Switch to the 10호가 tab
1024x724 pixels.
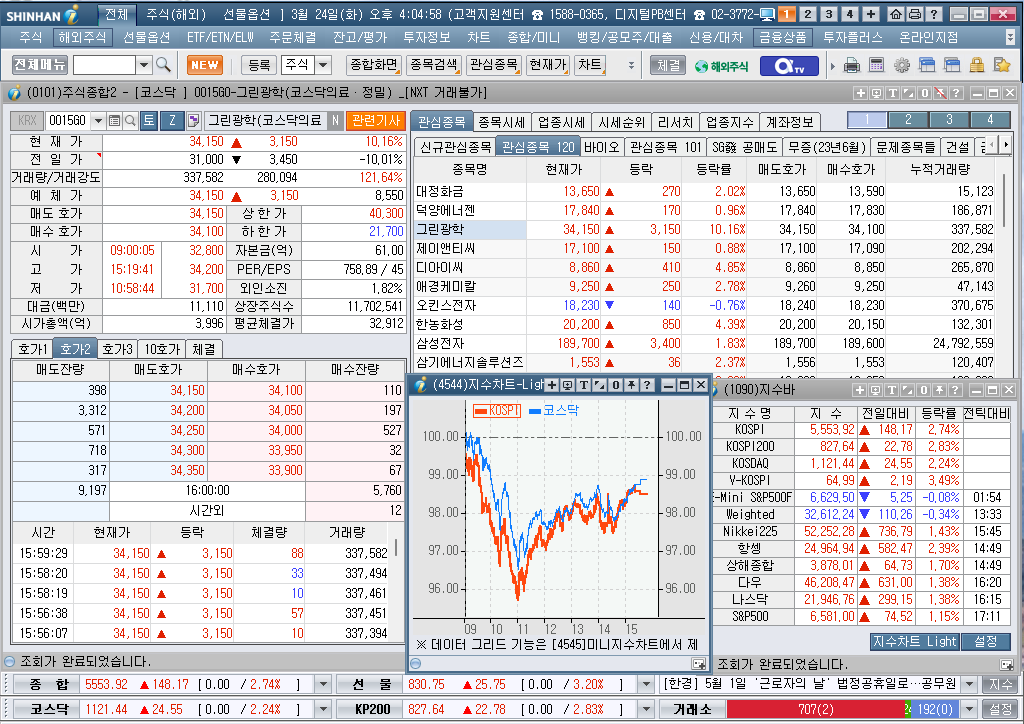click(161, 349)
